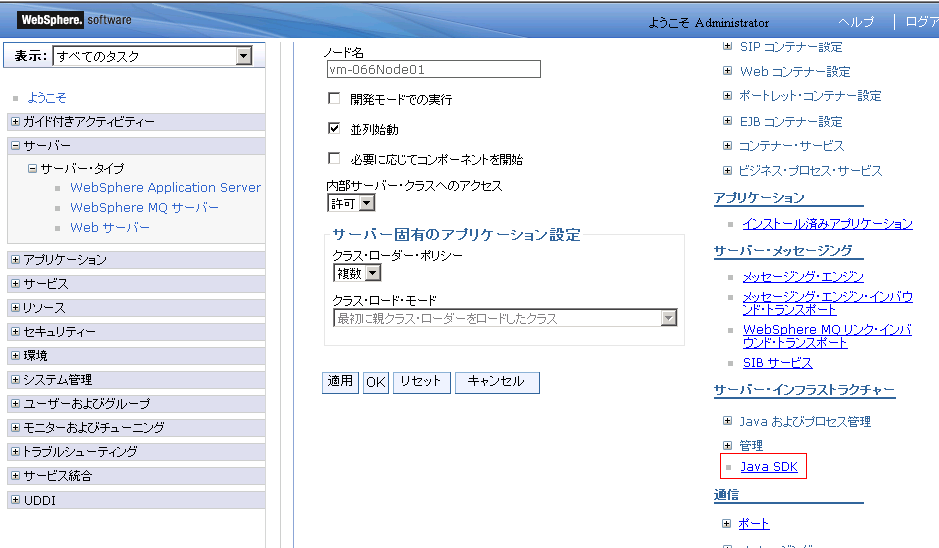939x548 pixels.
Task: Expand サービス navigation section
Action: tap(16, 284)
